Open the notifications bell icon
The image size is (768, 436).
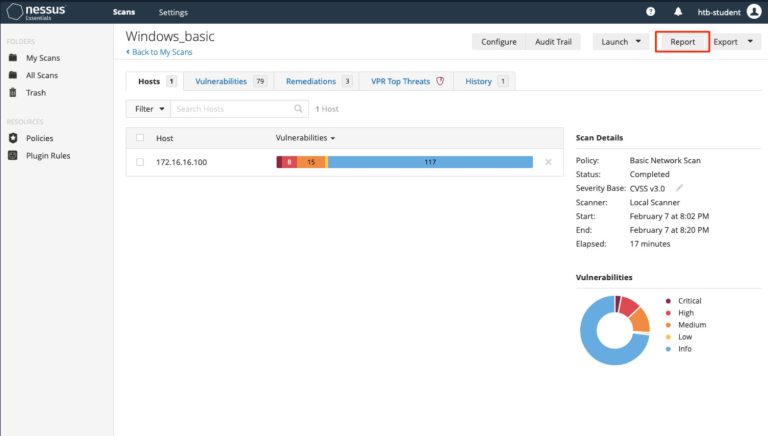[x=678, y=12]
